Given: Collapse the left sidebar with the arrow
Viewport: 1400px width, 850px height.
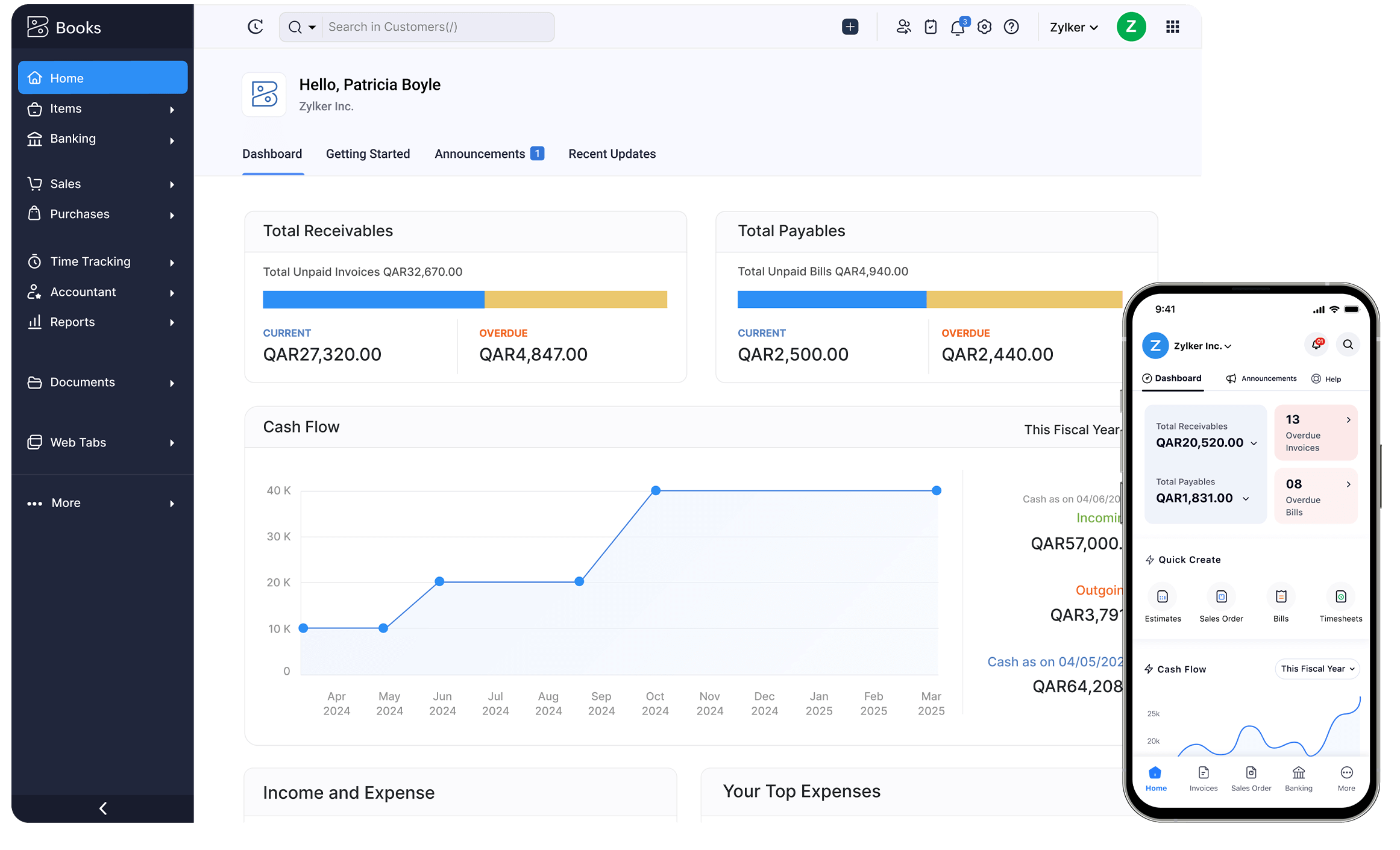Looking at the screenshot, I should tap(102, 808).
